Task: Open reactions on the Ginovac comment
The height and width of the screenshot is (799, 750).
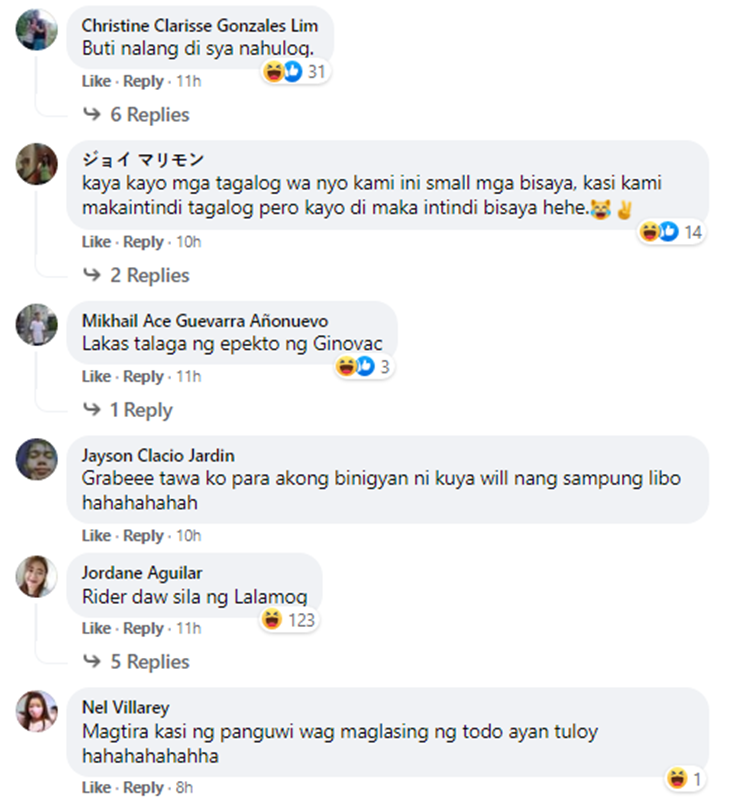Action: 363,367
